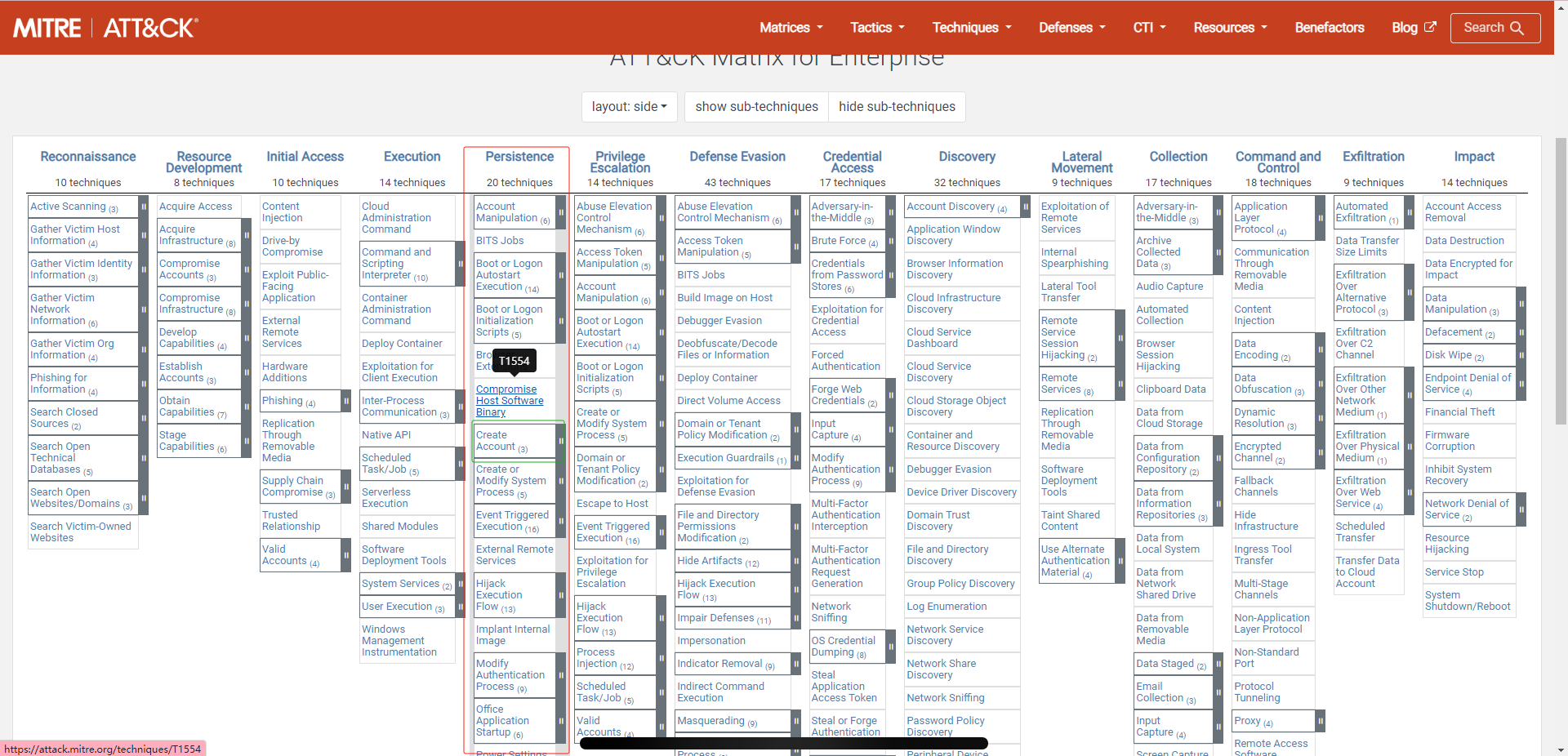Open the Native API technique

pos(386,435)
